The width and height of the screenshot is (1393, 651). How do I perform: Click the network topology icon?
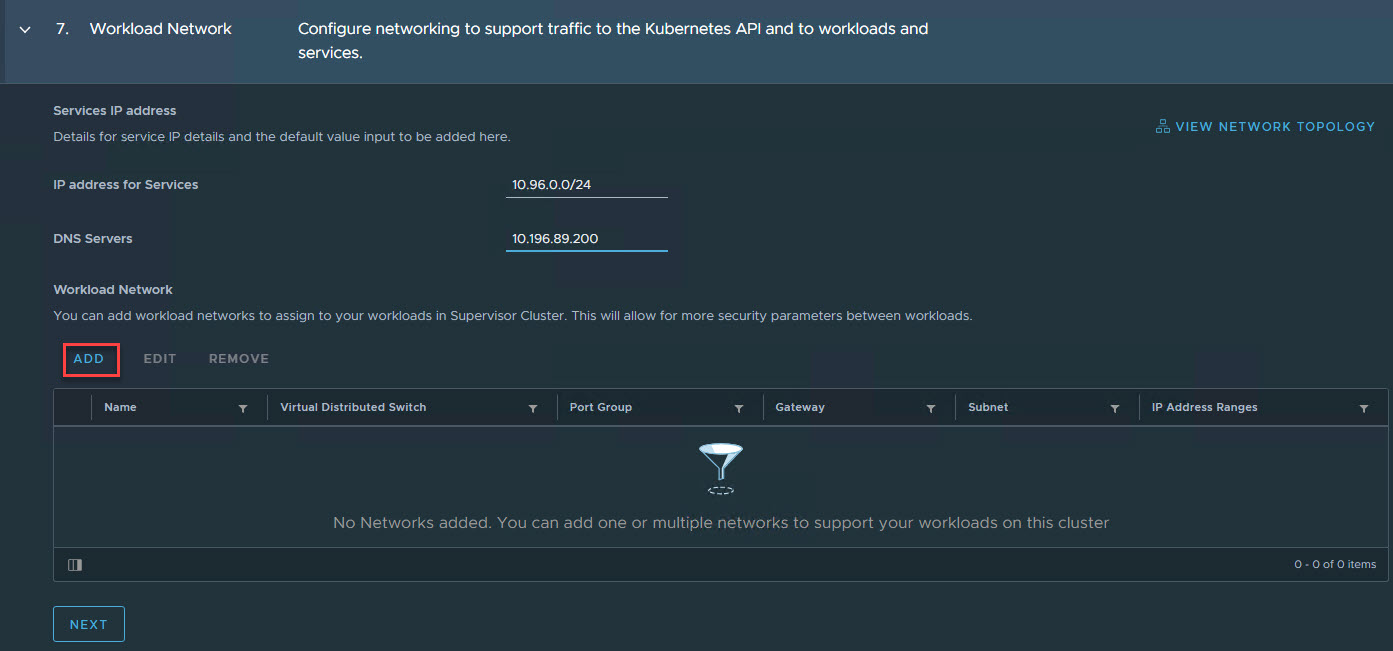point(1162,127)
